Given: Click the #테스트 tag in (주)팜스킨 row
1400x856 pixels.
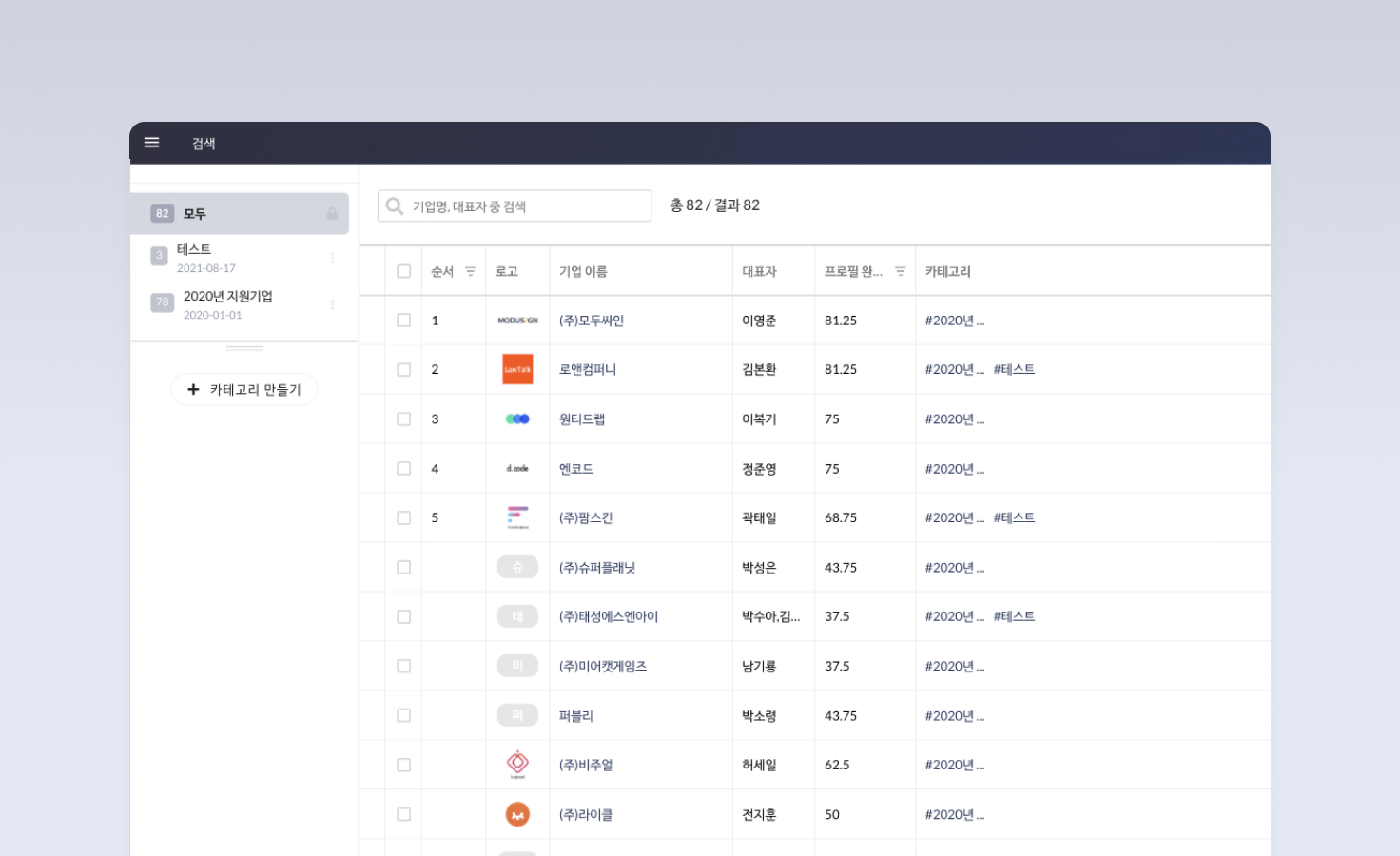Looking at the screenshot, I should (x=1014, y=517).
